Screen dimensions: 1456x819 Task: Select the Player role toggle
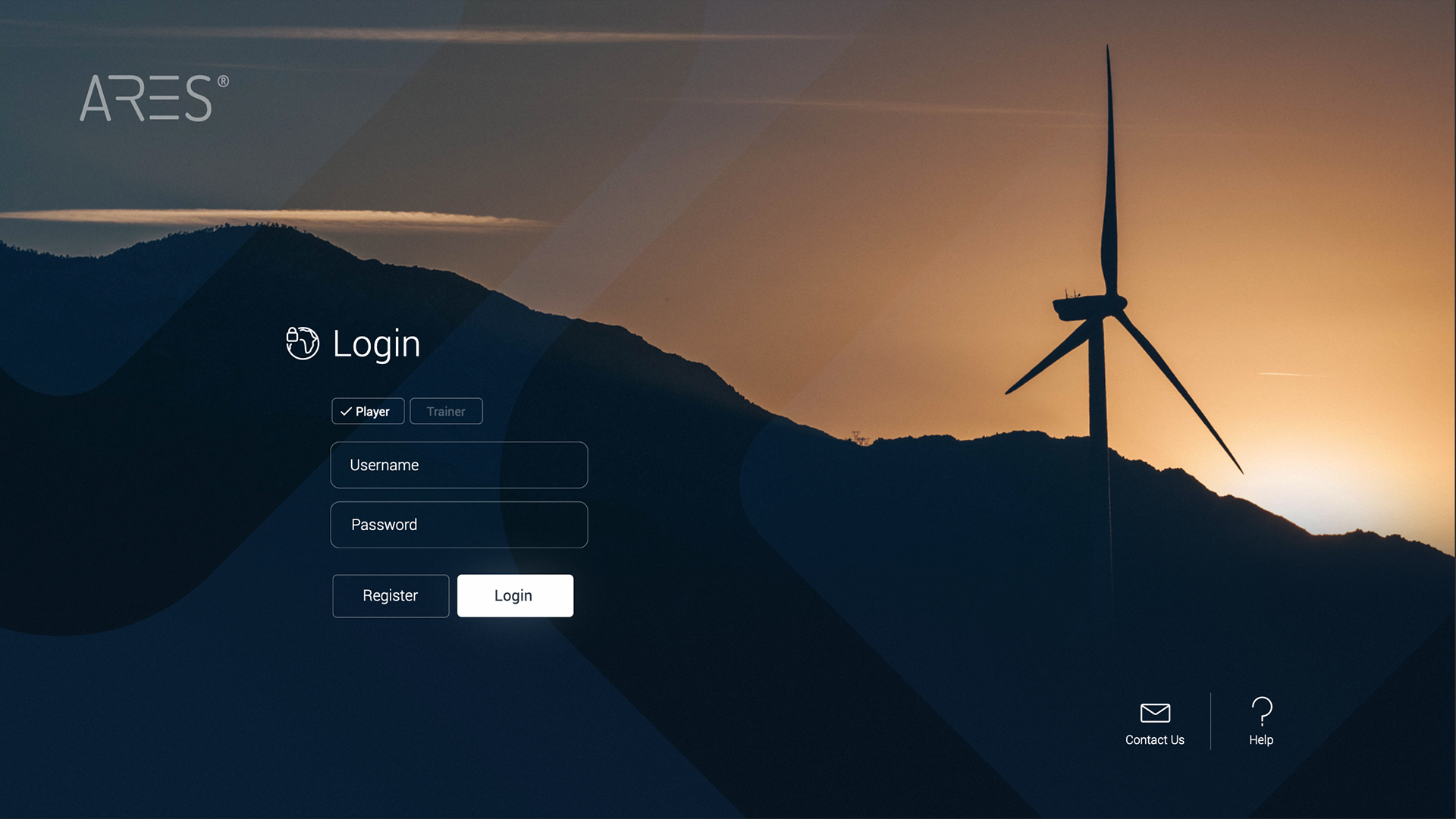click(368, 412)
